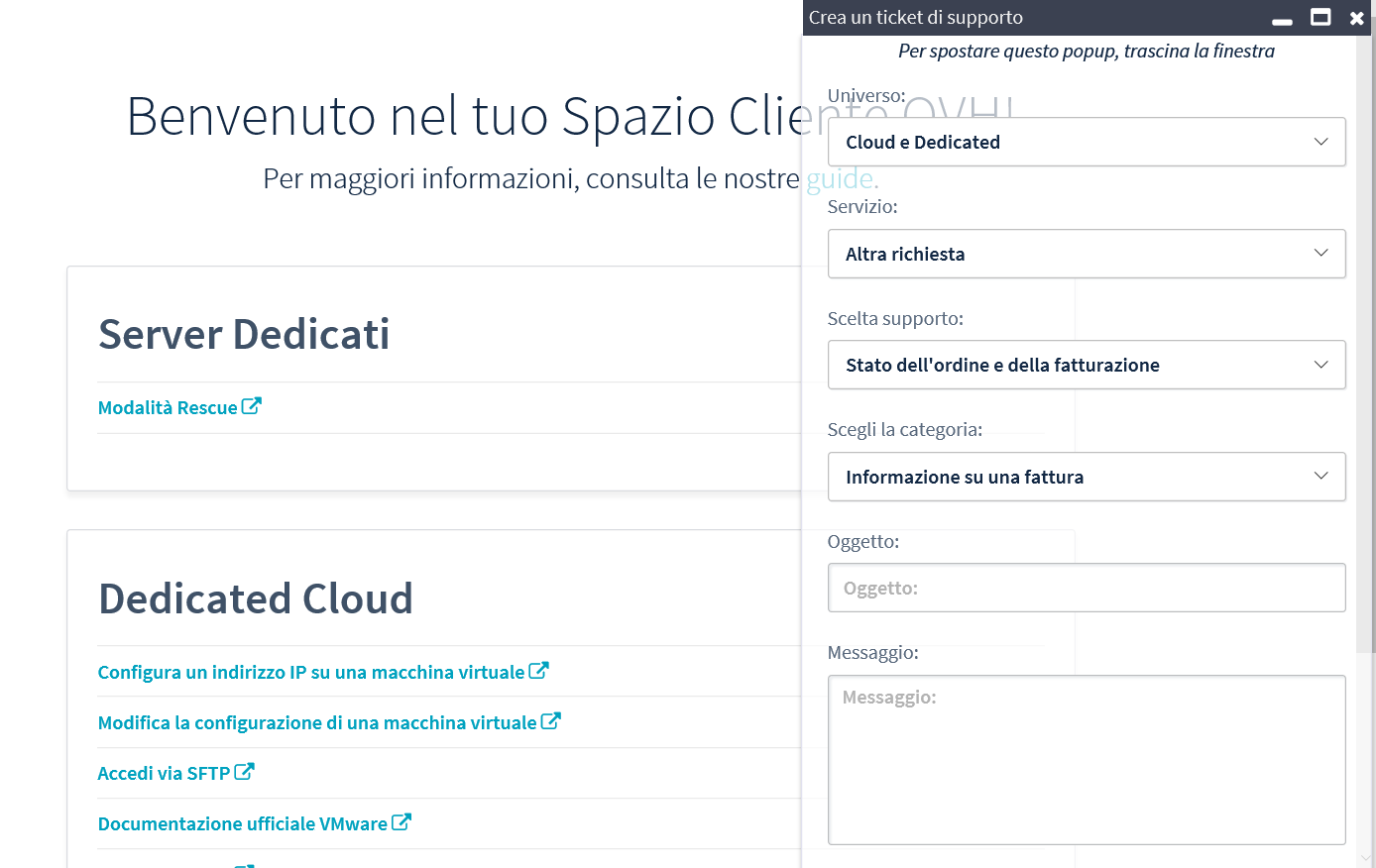The height and width of the screenshot is (868, 1376).
Task: Click the popup's vertical scrollbar
Action: tap(1366, 347)
